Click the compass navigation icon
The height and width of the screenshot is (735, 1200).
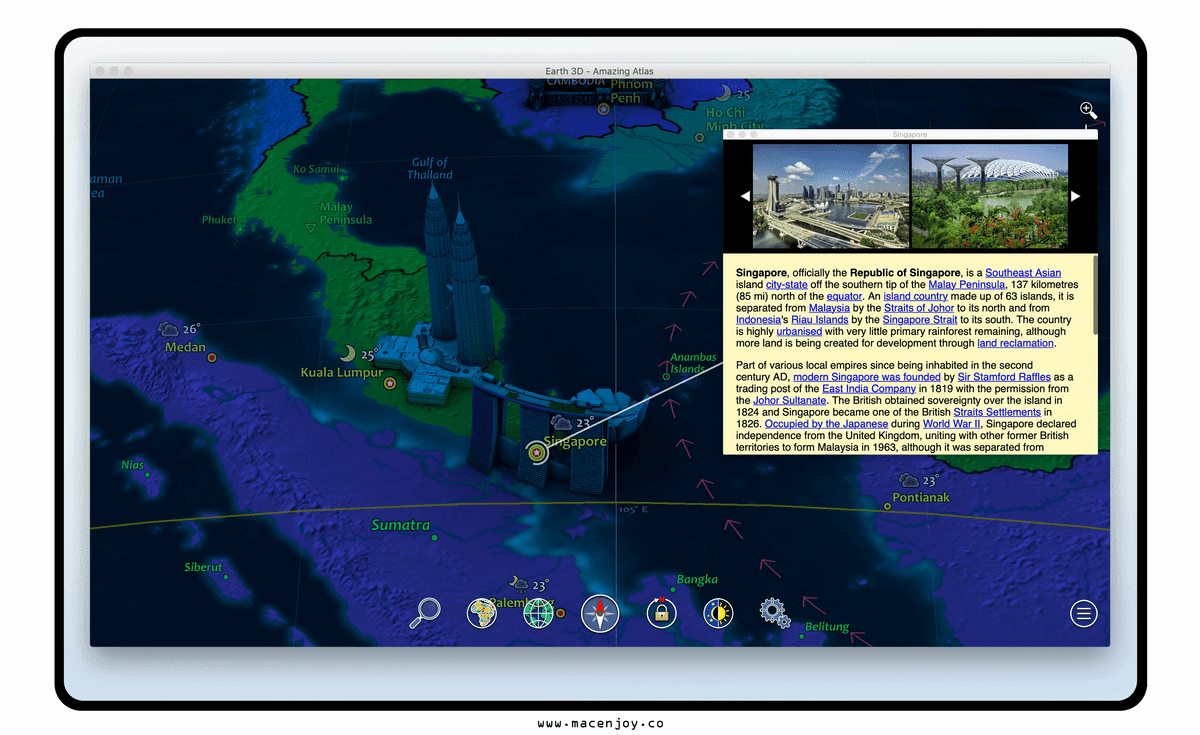[600, 613]
